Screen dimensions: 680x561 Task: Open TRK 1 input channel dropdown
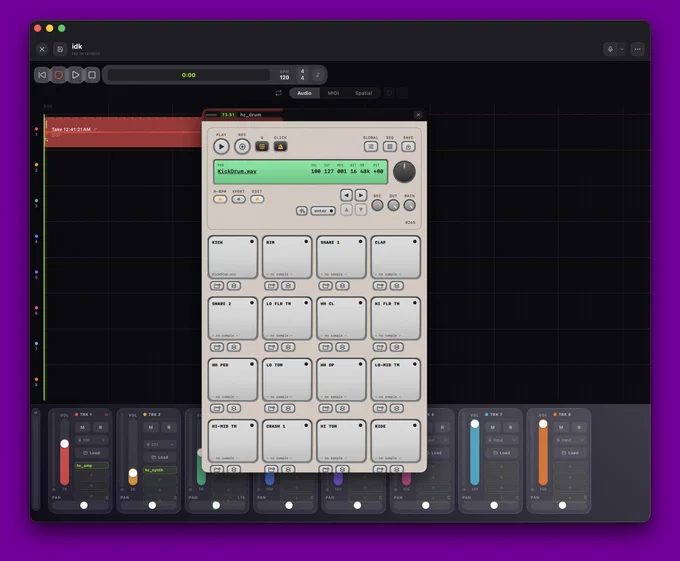(x=92, y=440)
